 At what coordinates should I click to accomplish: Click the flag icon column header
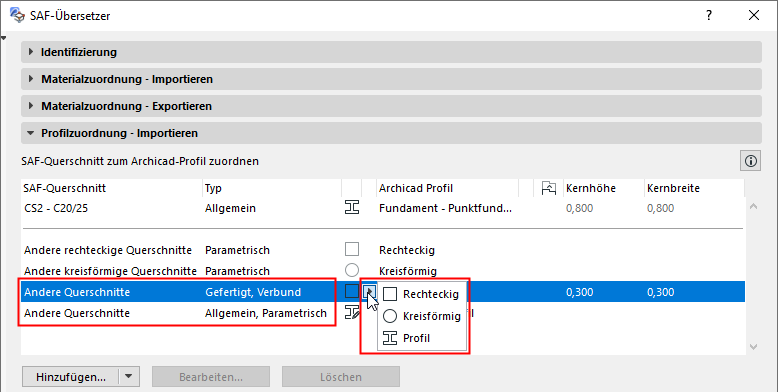tap(548, 188)
